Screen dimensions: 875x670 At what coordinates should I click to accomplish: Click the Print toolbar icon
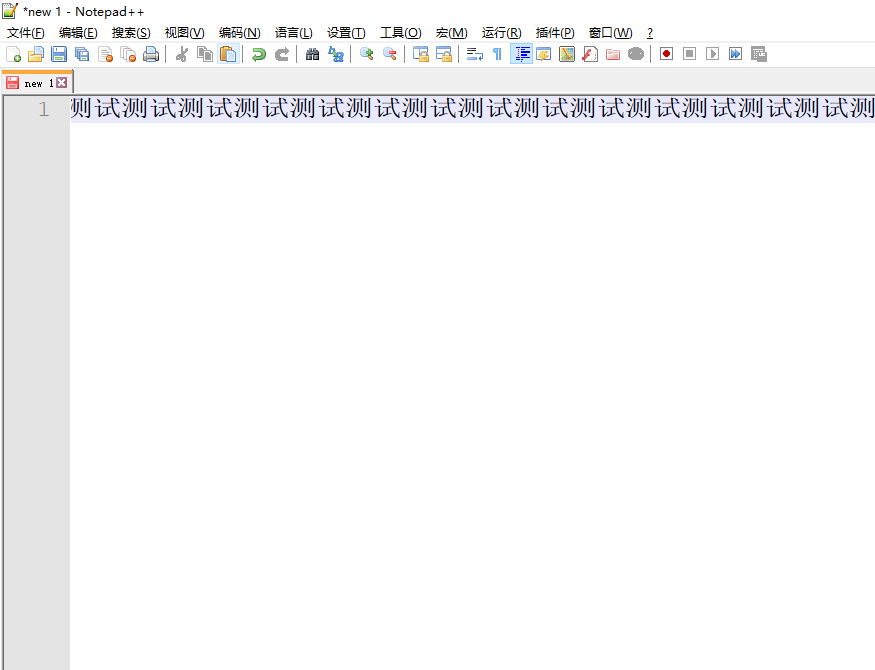coord(151,54)
